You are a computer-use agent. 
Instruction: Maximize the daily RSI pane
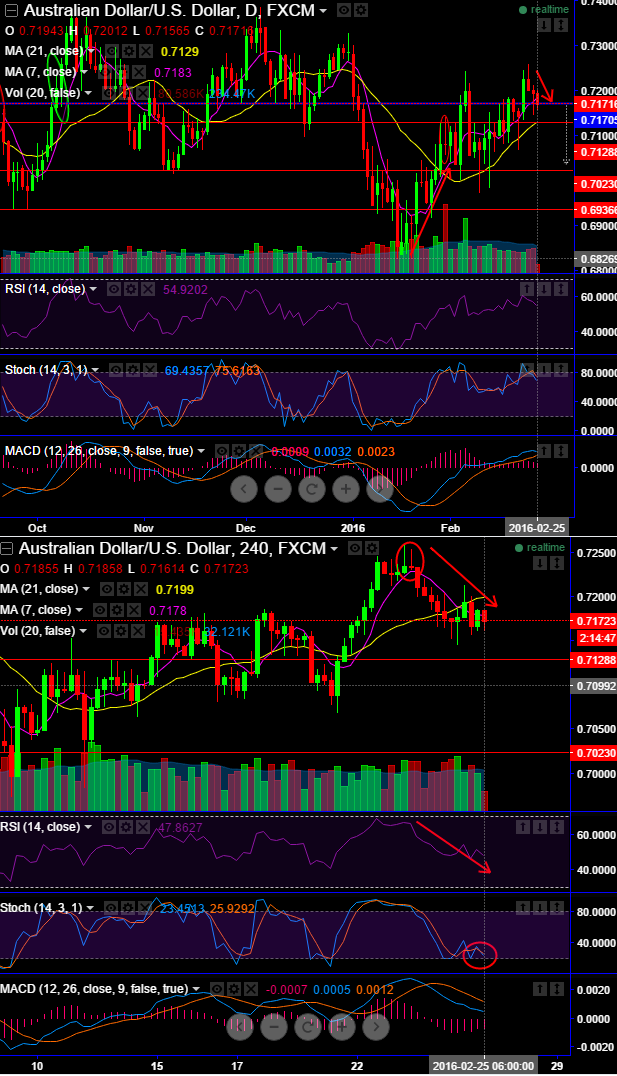560,290
